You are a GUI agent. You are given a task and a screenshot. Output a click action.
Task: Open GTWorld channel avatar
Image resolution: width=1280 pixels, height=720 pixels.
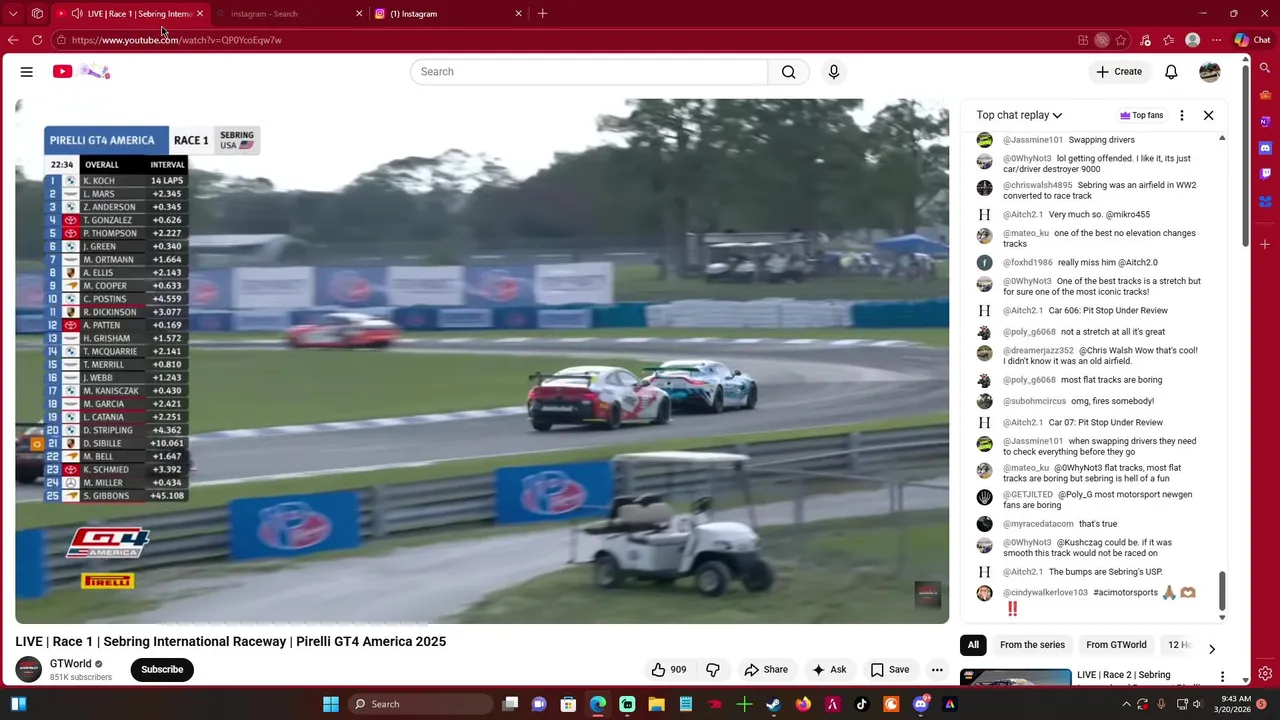tap(28, 670)
